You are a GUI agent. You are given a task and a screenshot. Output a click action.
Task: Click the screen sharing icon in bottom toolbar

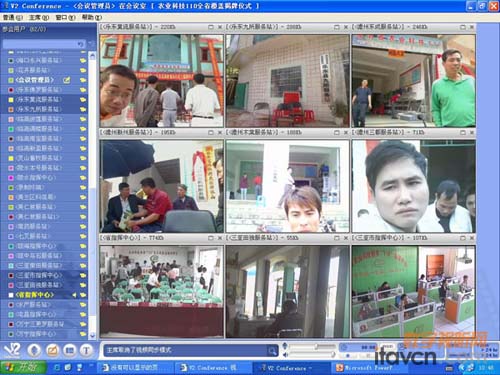[69, 350]
